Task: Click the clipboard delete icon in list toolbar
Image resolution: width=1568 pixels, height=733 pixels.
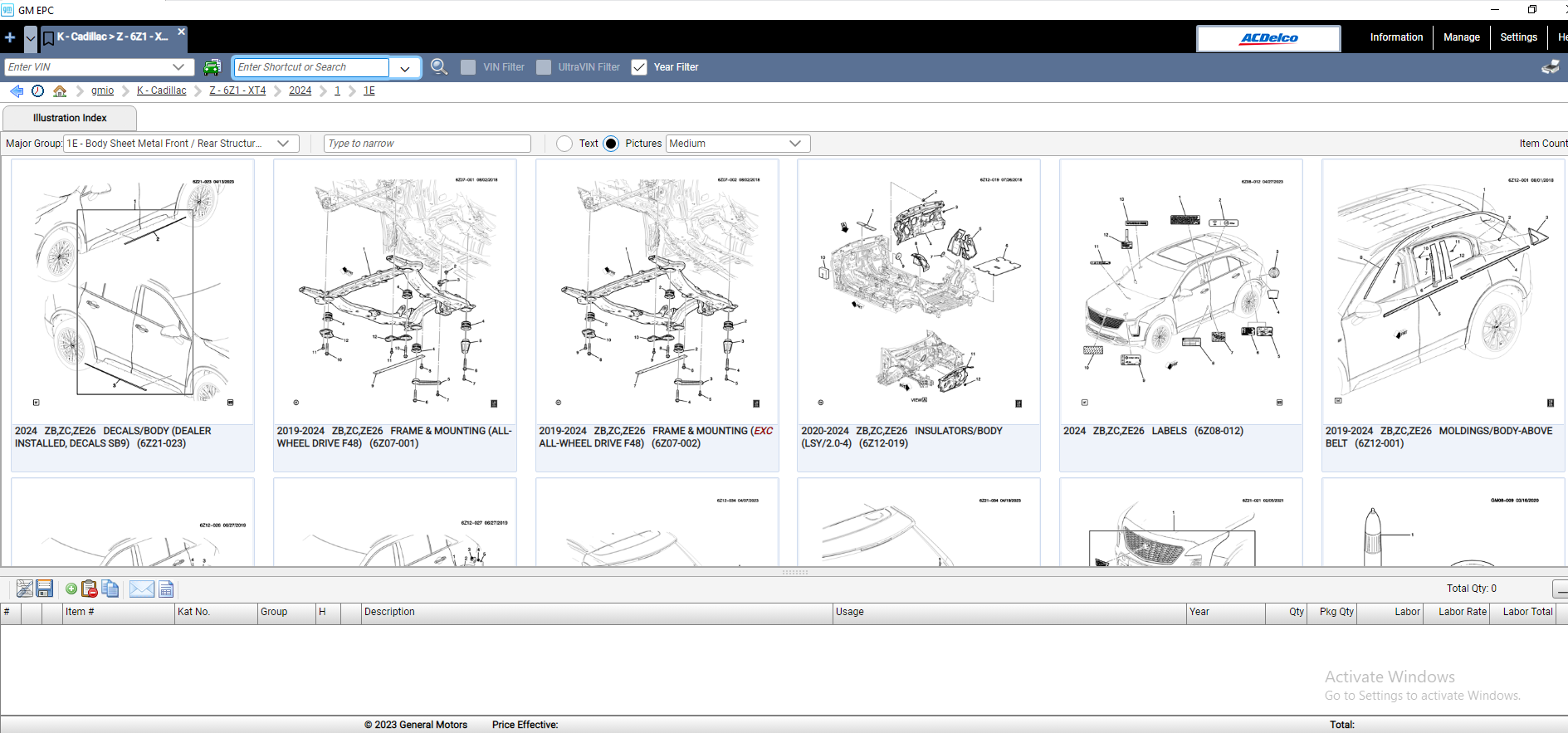Action: pos(90,589)
